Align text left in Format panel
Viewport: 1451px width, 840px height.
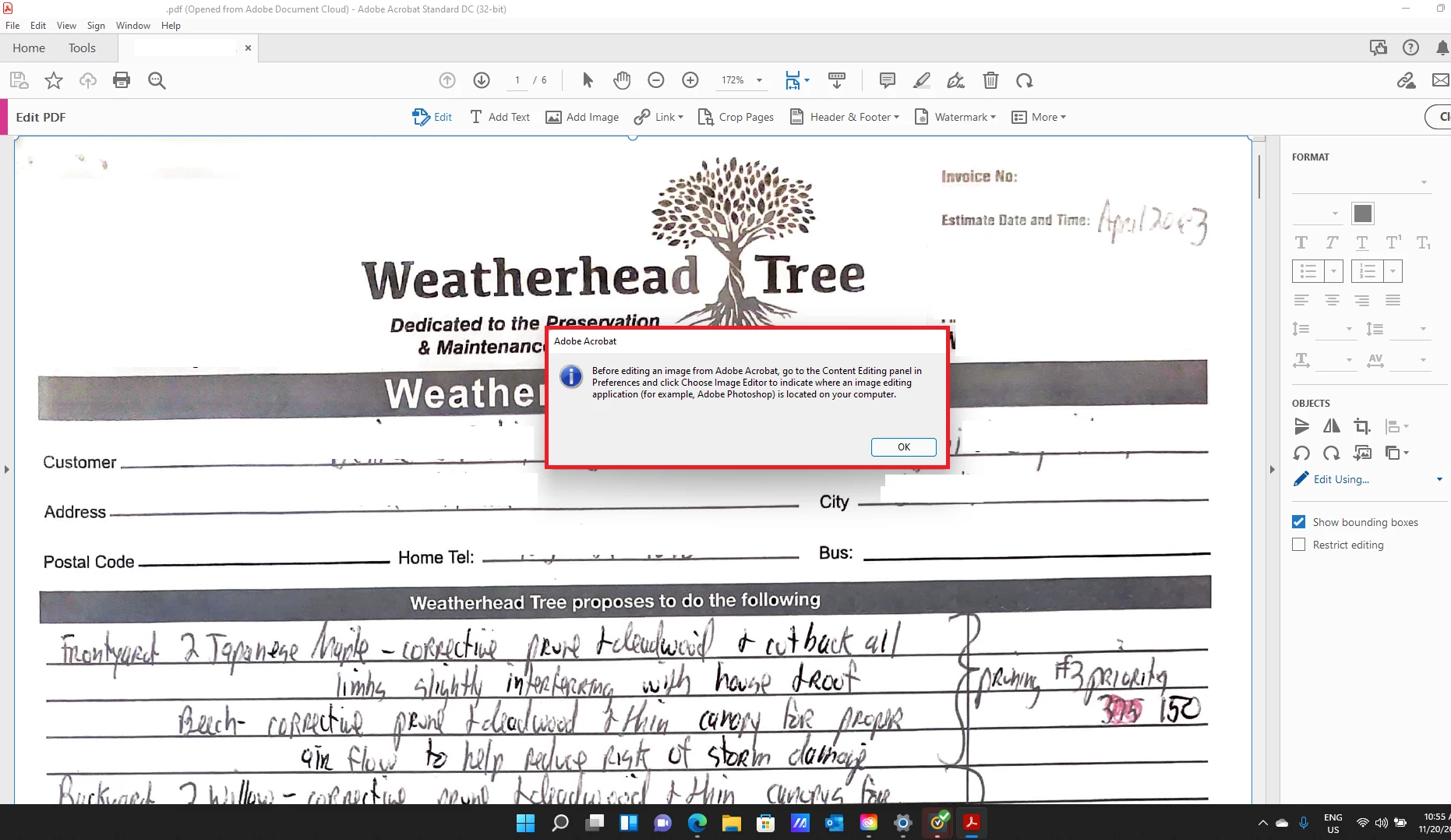[x=1301, y=300]
